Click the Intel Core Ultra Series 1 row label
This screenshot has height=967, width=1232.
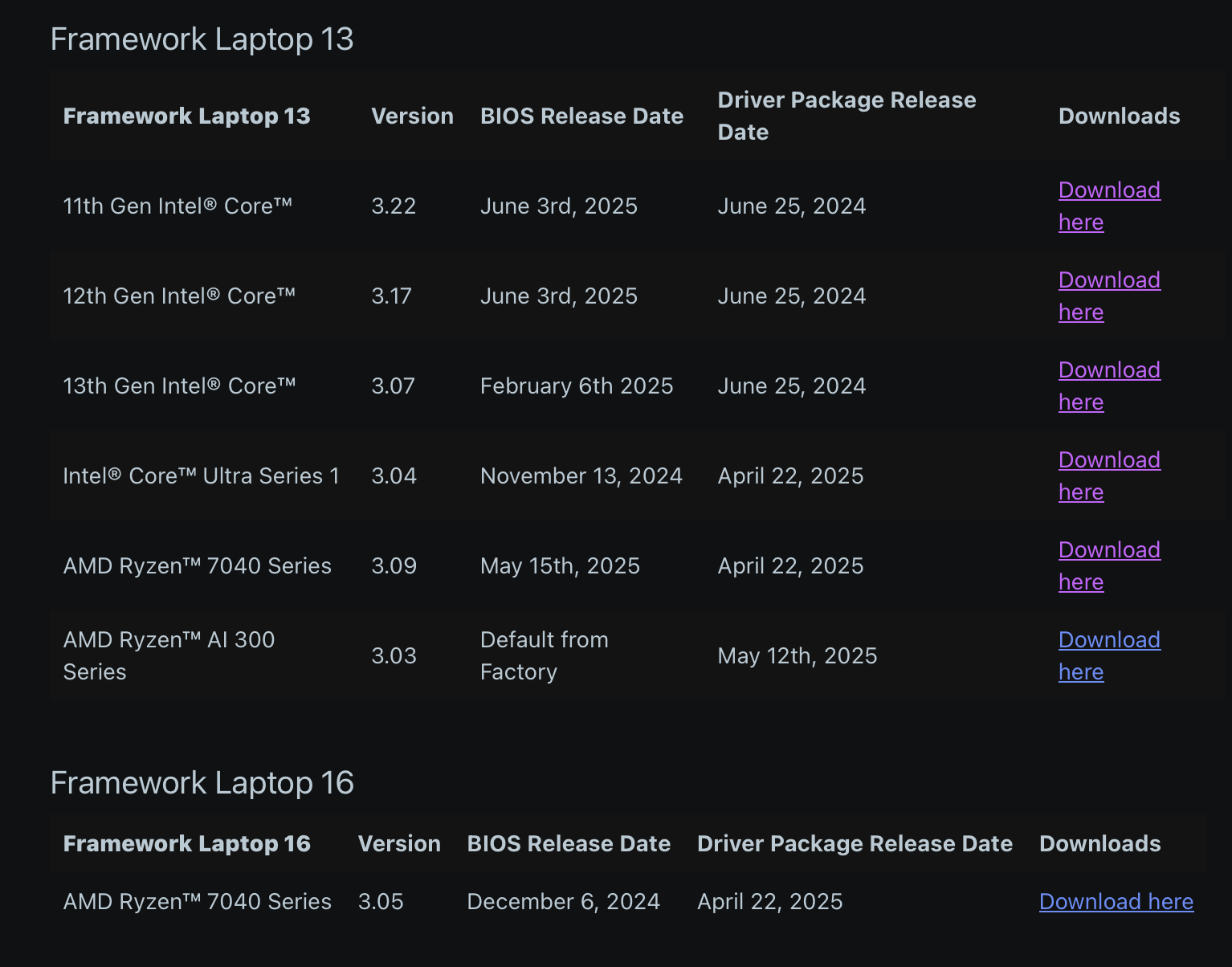[x=201, y=476]
